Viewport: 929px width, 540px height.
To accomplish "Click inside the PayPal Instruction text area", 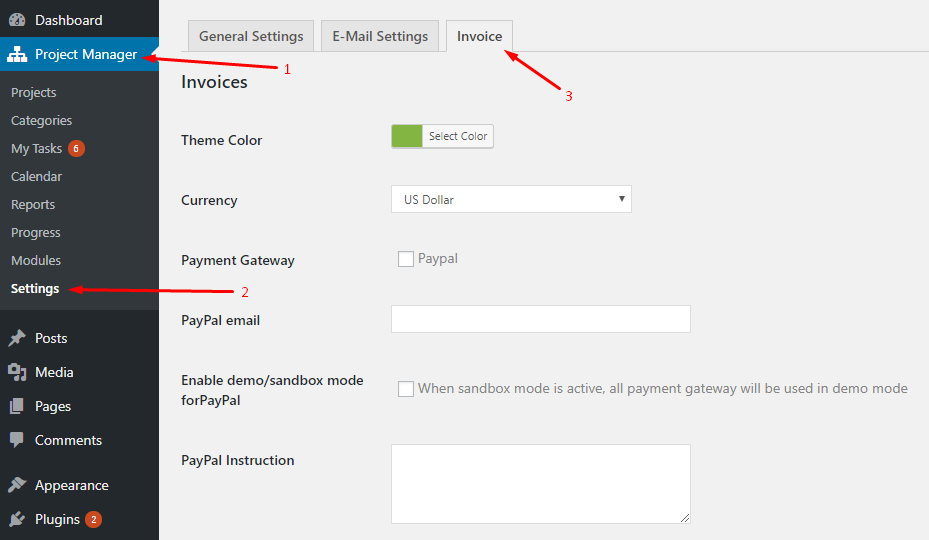I will click(x=541, y=484).
